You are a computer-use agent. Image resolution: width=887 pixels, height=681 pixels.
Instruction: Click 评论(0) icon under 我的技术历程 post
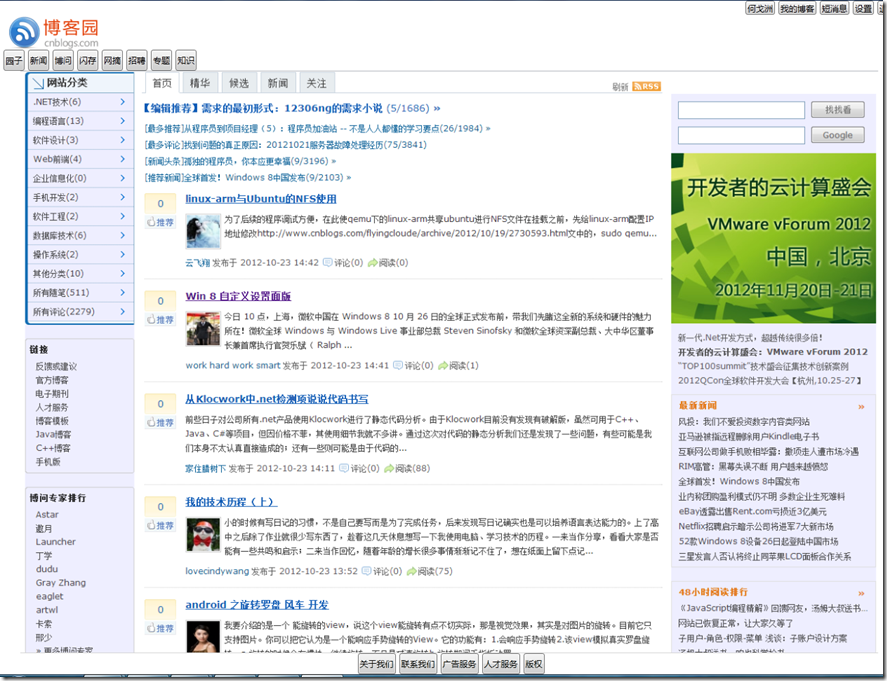(x=366, y=571)
